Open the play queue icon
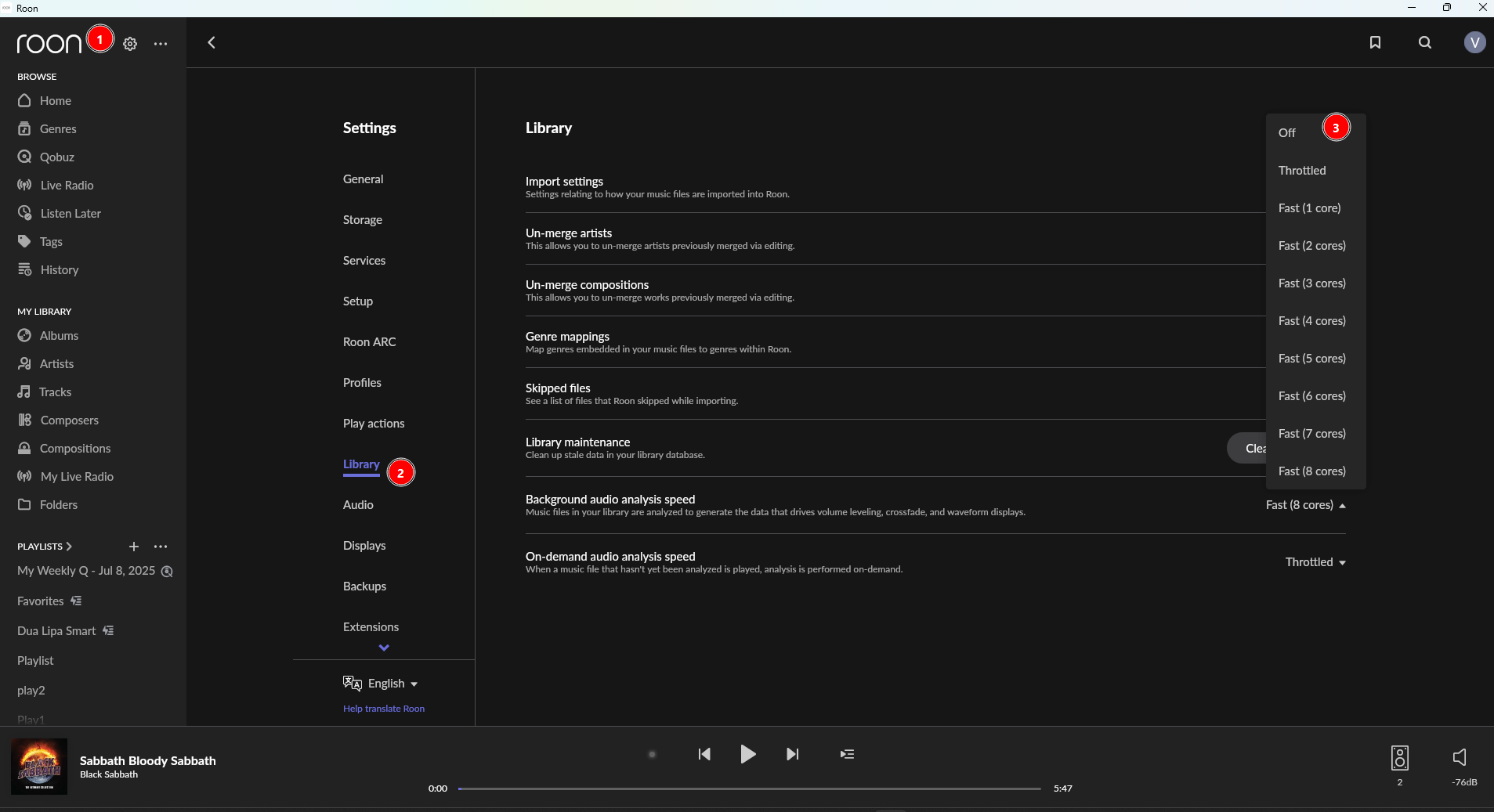The width and height of the screenshot is (1494, 812). 847,754
